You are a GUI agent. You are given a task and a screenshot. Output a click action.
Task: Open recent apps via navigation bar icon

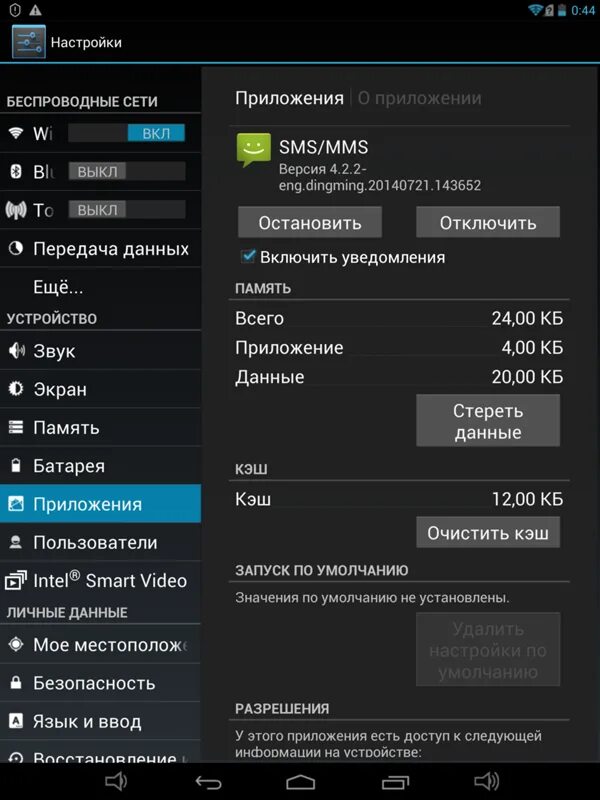[x=395, y=782]
